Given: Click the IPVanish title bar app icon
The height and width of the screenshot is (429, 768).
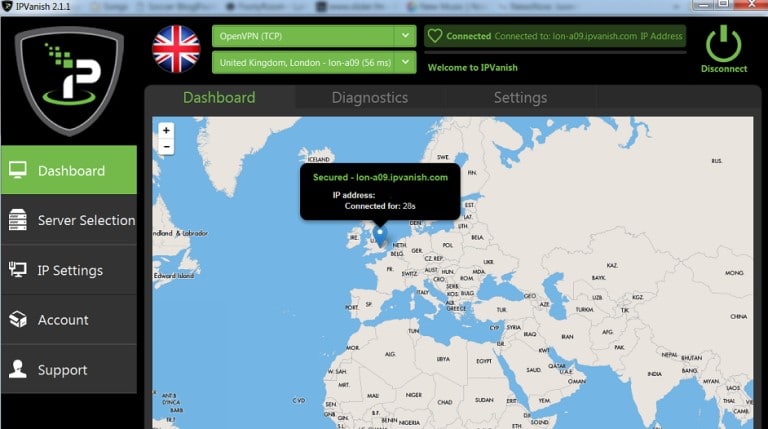Looking at the screenshot, I should (7, 6).
